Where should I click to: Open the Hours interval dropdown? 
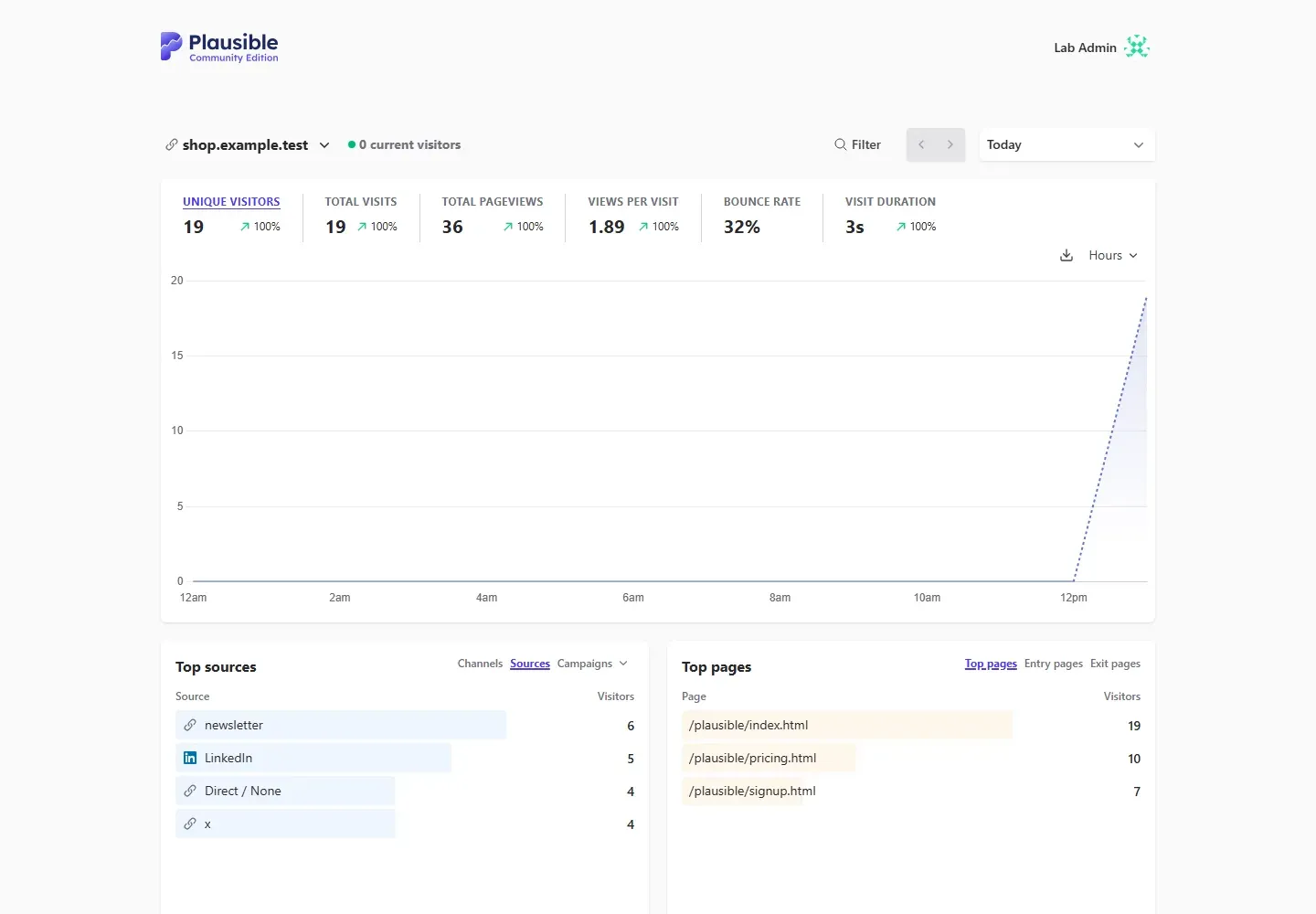coord(1113,256)
